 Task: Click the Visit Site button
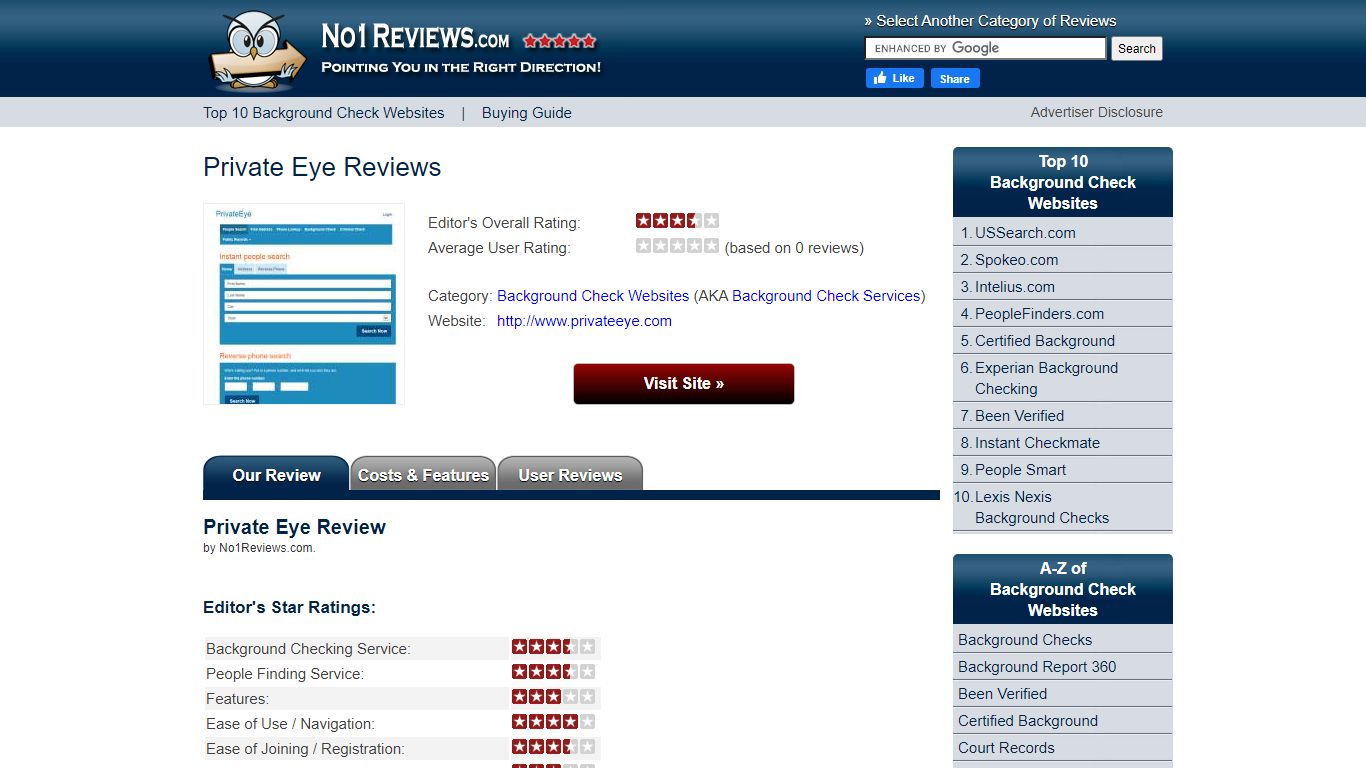pos(684,384)
